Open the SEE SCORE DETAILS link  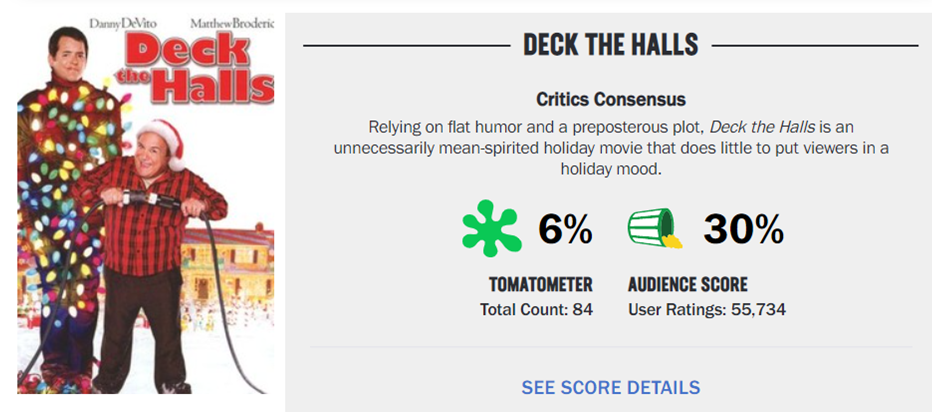pyautogui.click(x=610, y=388)
